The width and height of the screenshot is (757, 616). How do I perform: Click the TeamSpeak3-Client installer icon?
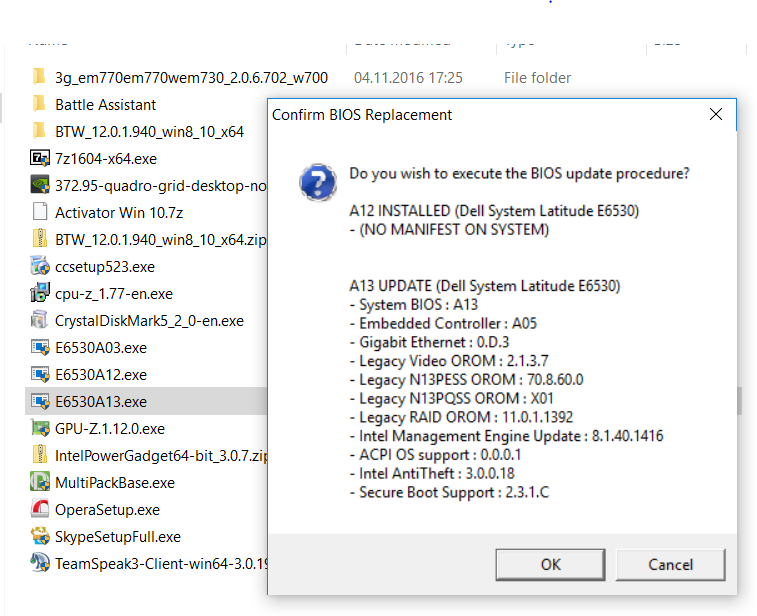point(40,564)
